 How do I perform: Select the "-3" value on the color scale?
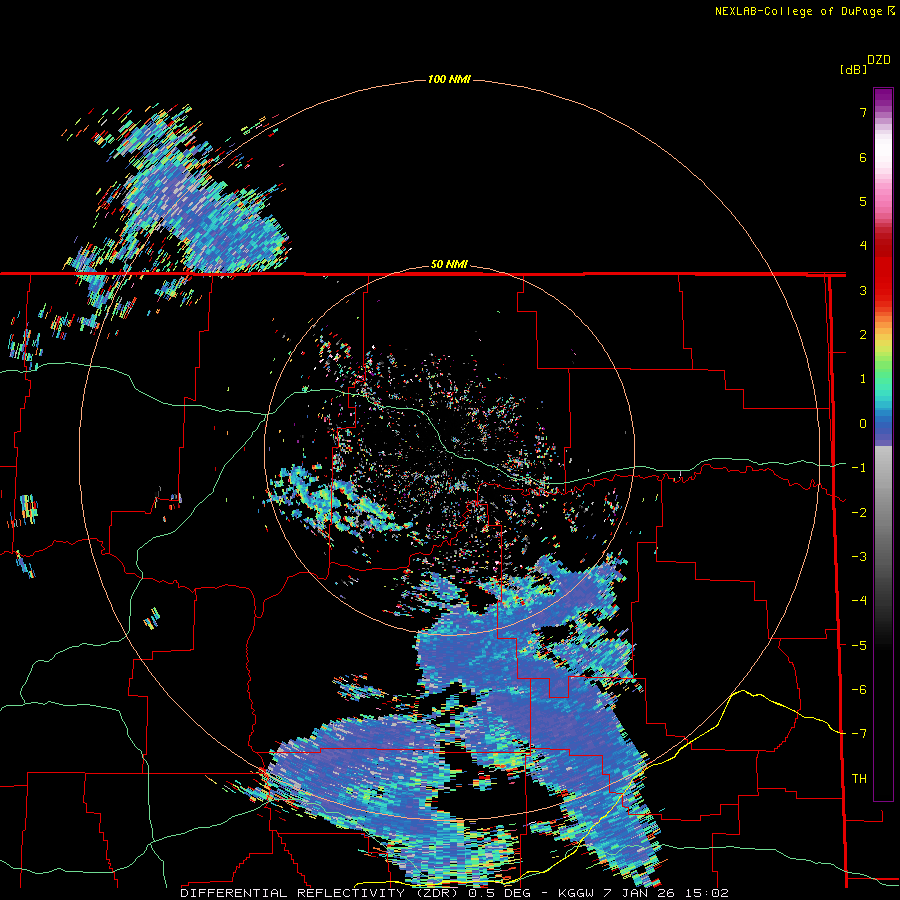click(859, 557)
